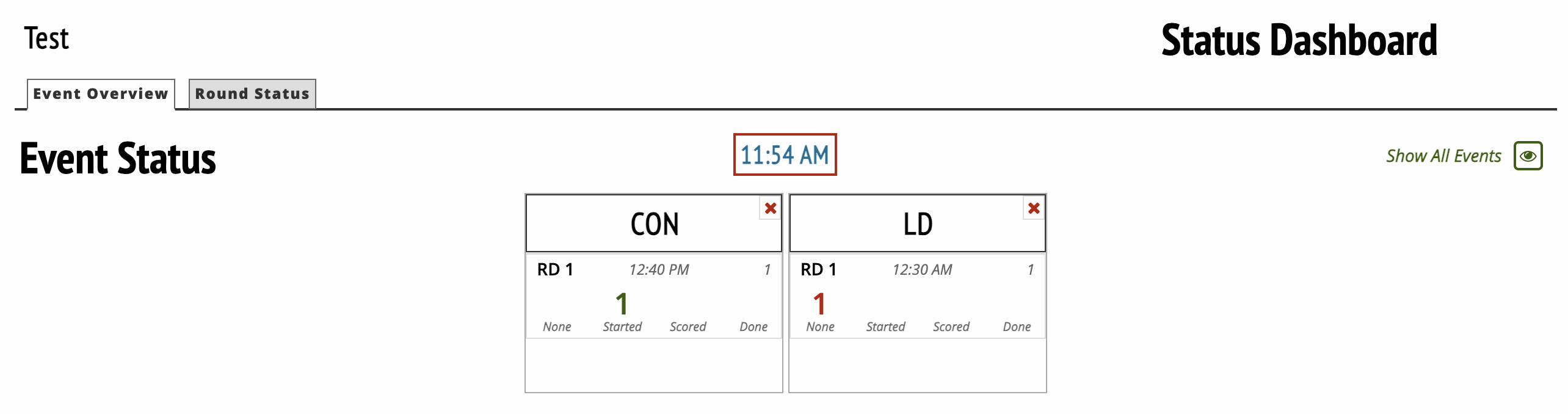Open the LD event header
Image resolution: width=1568 pixels, height=414 pixels.
point(917,224)
